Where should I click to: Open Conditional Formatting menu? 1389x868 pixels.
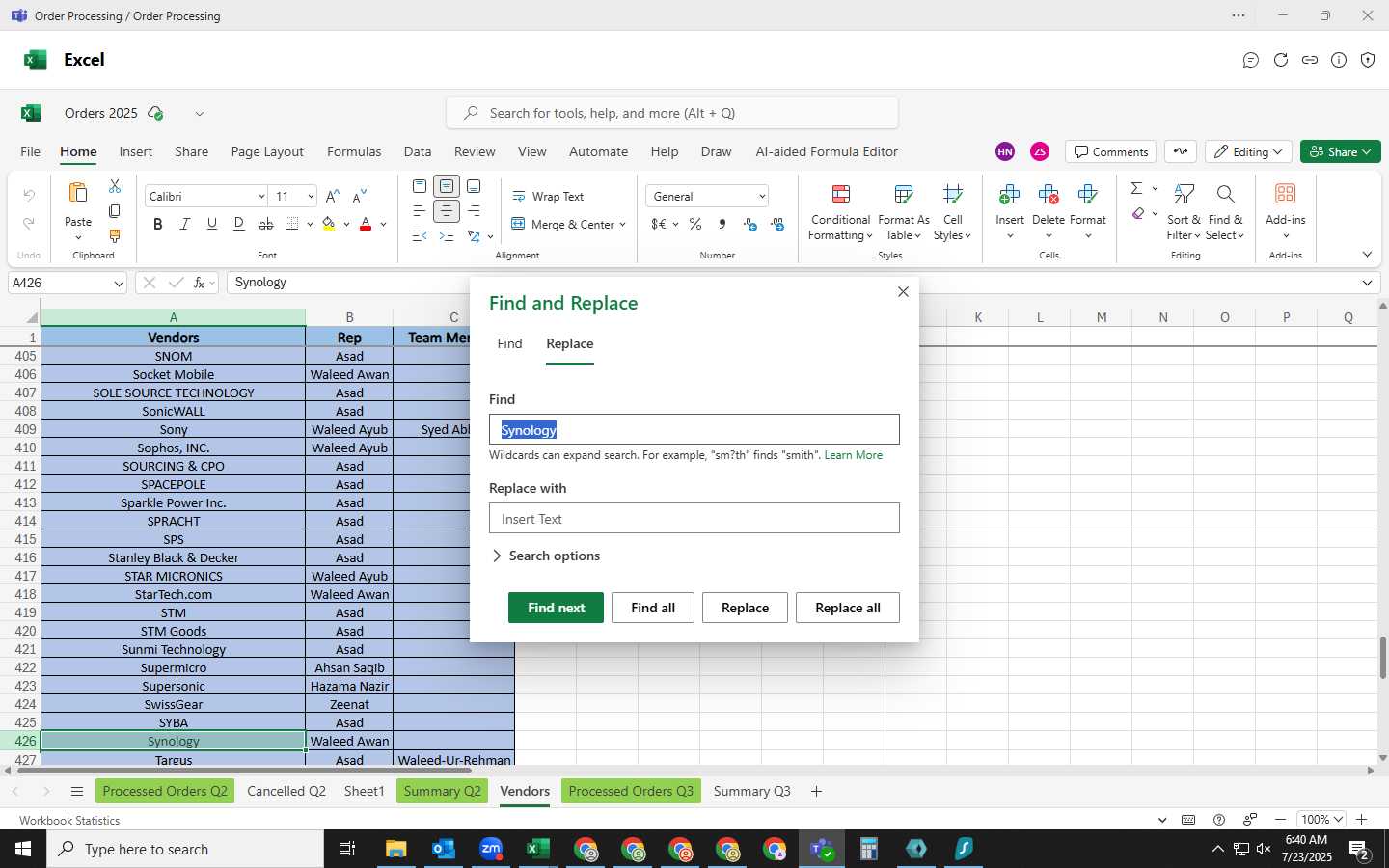[x=840, y=213]
